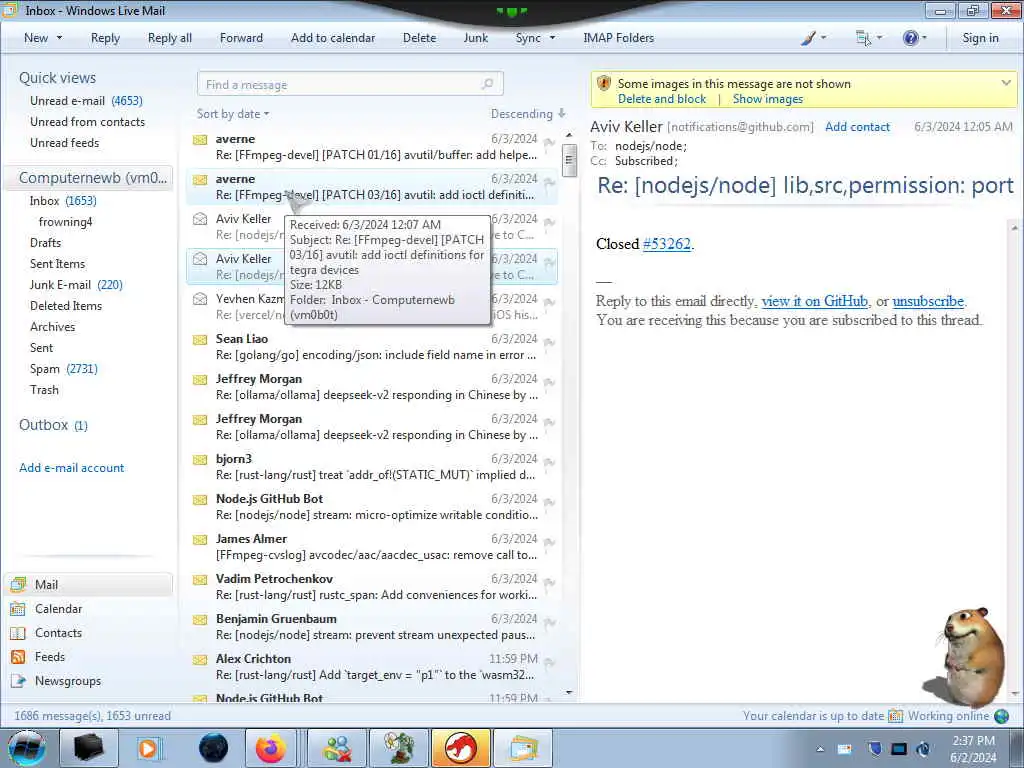Open Sort by date dropdown

(233, 114)
